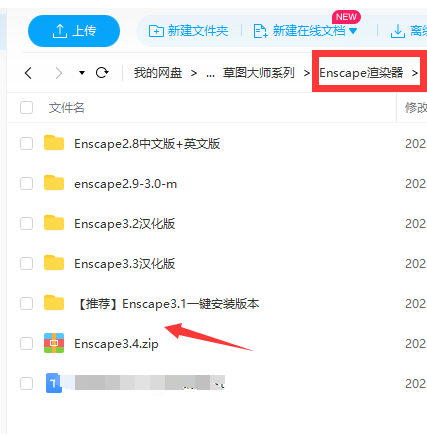Tick the checkbox for Enscape3.4.zip
The height and width of the screenshot is (434, 427).
point(27,343)
